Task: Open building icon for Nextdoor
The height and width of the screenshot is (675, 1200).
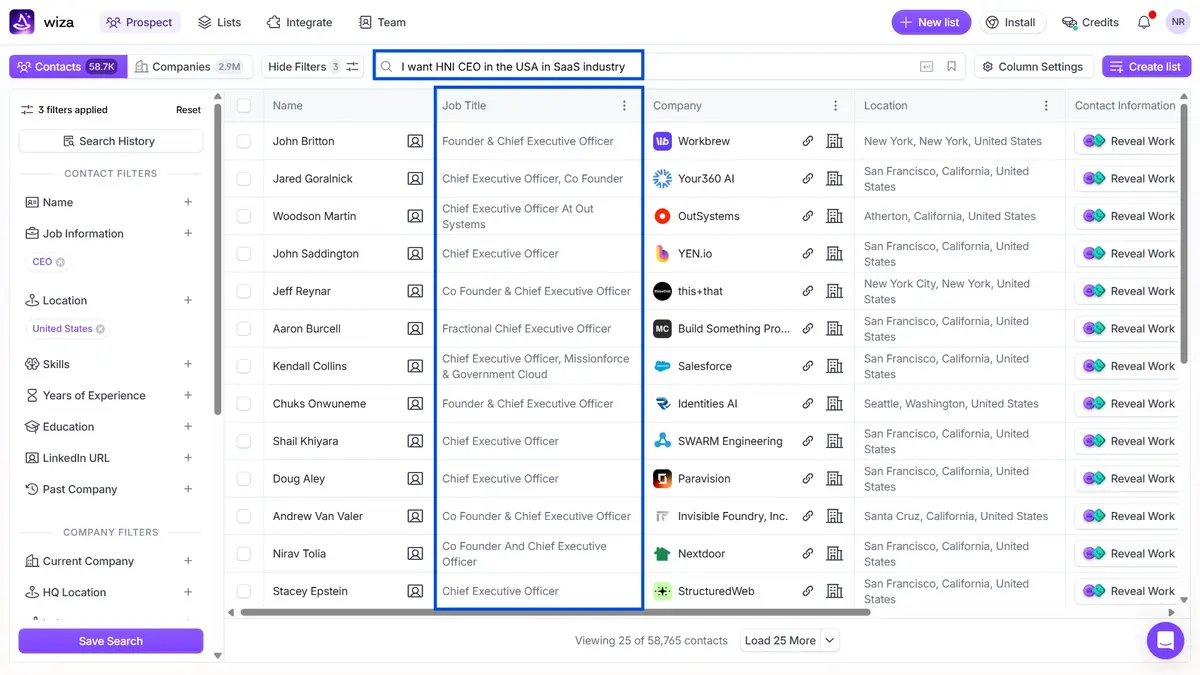Action: pyautogui.click(x=835, y=554)
